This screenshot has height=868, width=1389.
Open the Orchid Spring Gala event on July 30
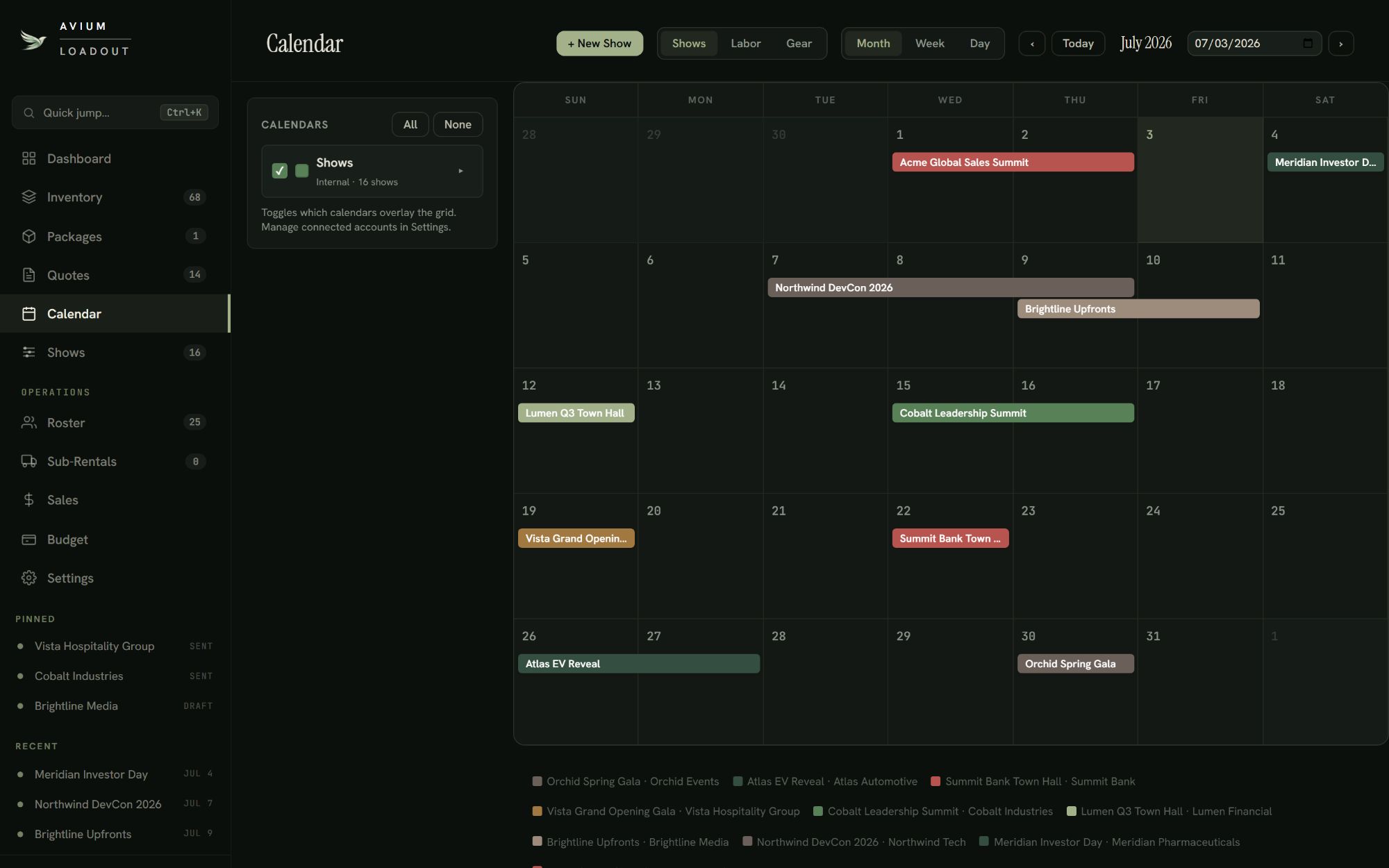click(1076, 663)
